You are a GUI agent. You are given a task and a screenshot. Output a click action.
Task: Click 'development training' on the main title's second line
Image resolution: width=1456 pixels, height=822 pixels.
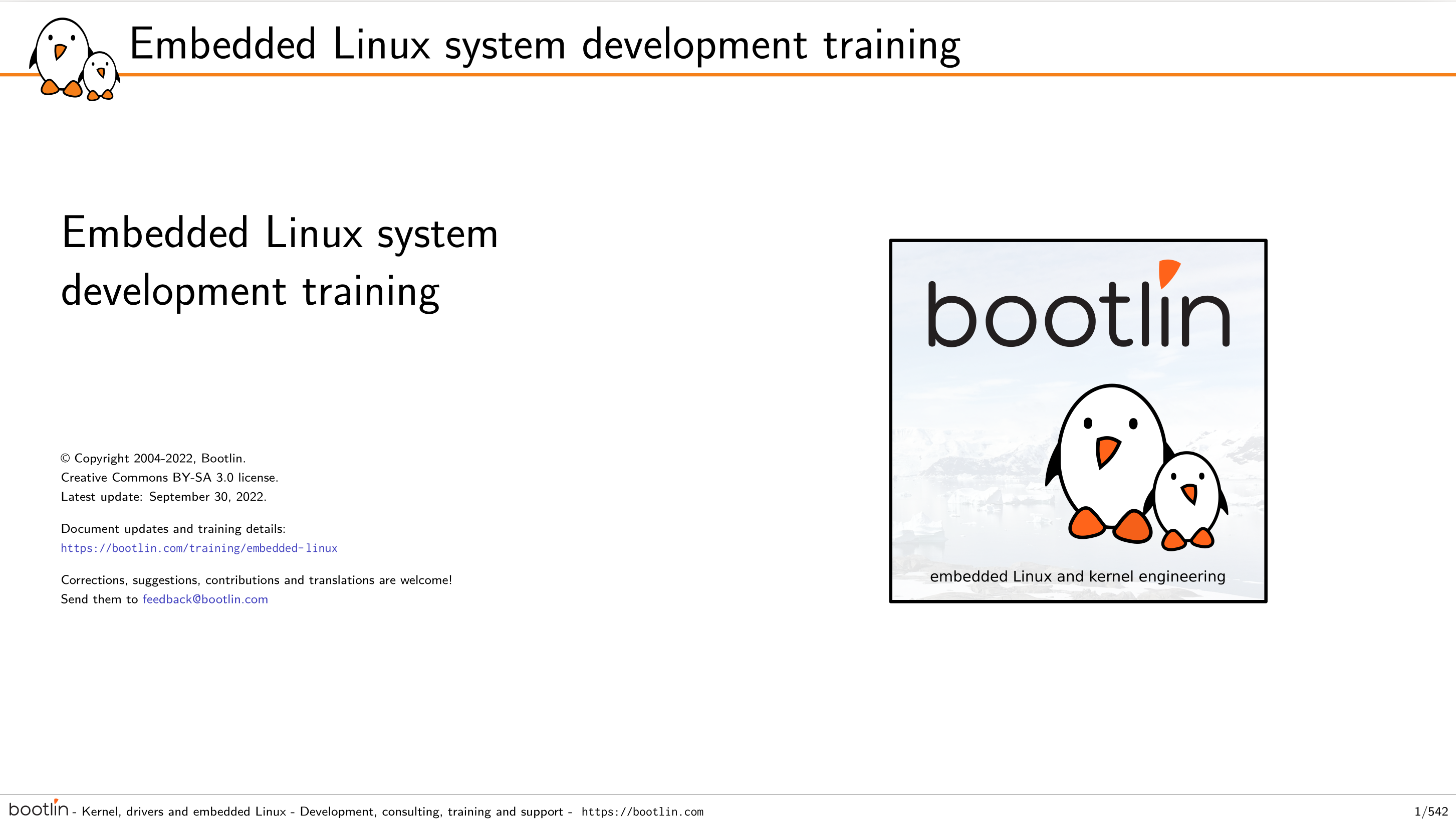(x=251, y=291)
